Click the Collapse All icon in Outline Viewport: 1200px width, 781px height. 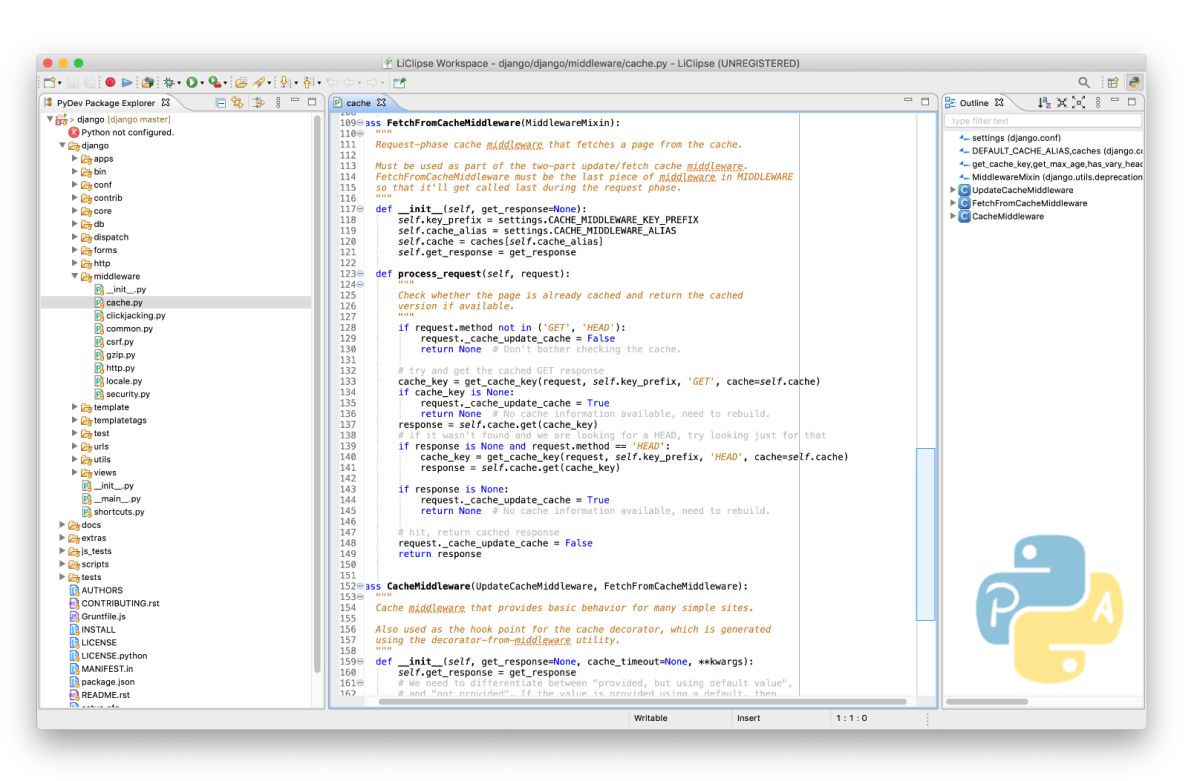point(1061,102)
